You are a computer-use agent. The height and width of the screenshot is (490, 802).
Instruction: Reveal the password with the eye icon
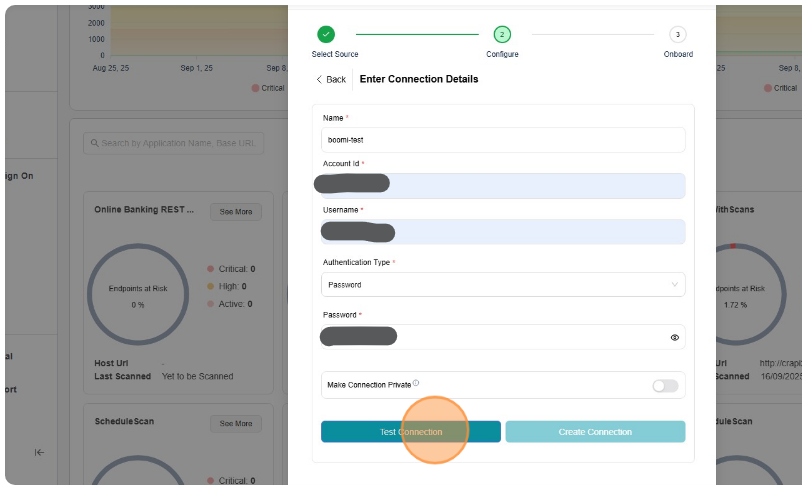point(674,338)
